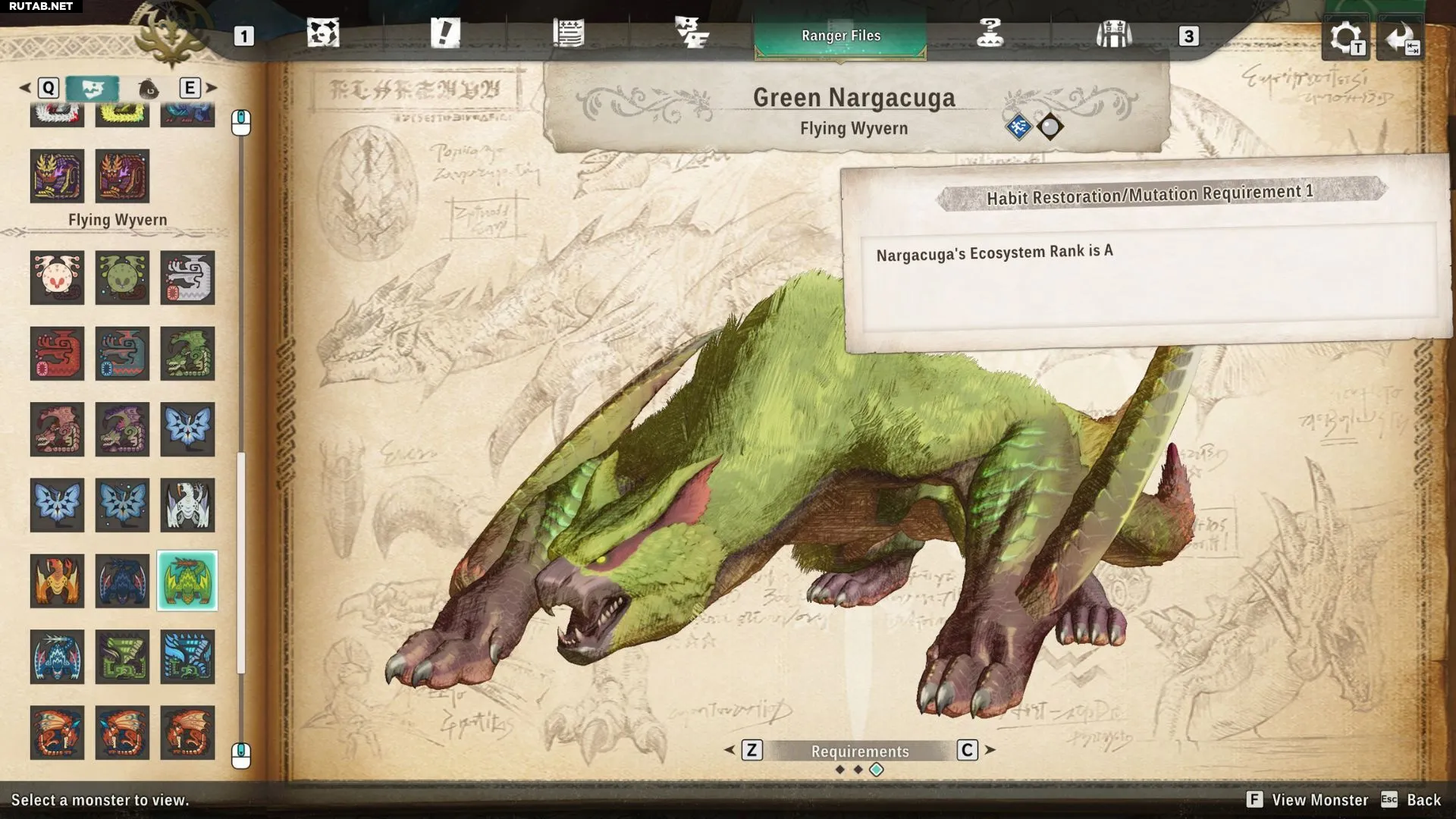This screenshot has height=819, width=1456.
Task: Toggle the blue diamond habitat marker
Action: 1018,127
